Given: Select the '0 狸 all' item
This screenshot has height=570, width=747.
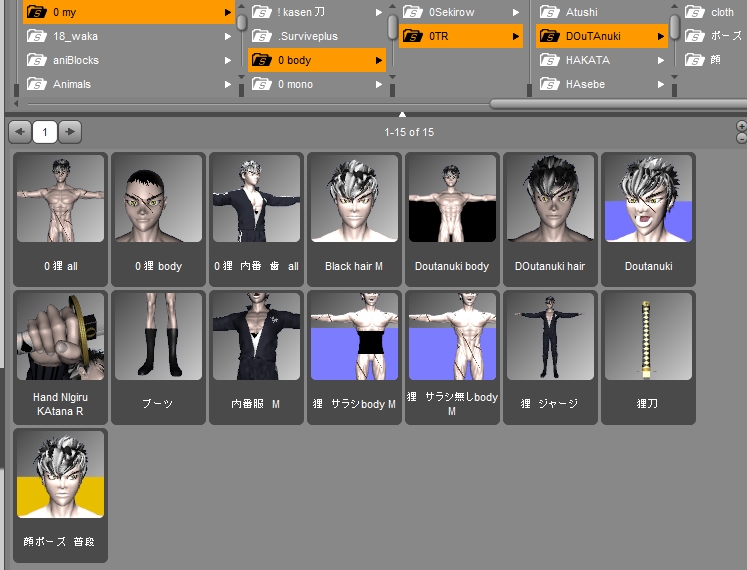Looking at the screenshot, I should click(x=61, y=219).
